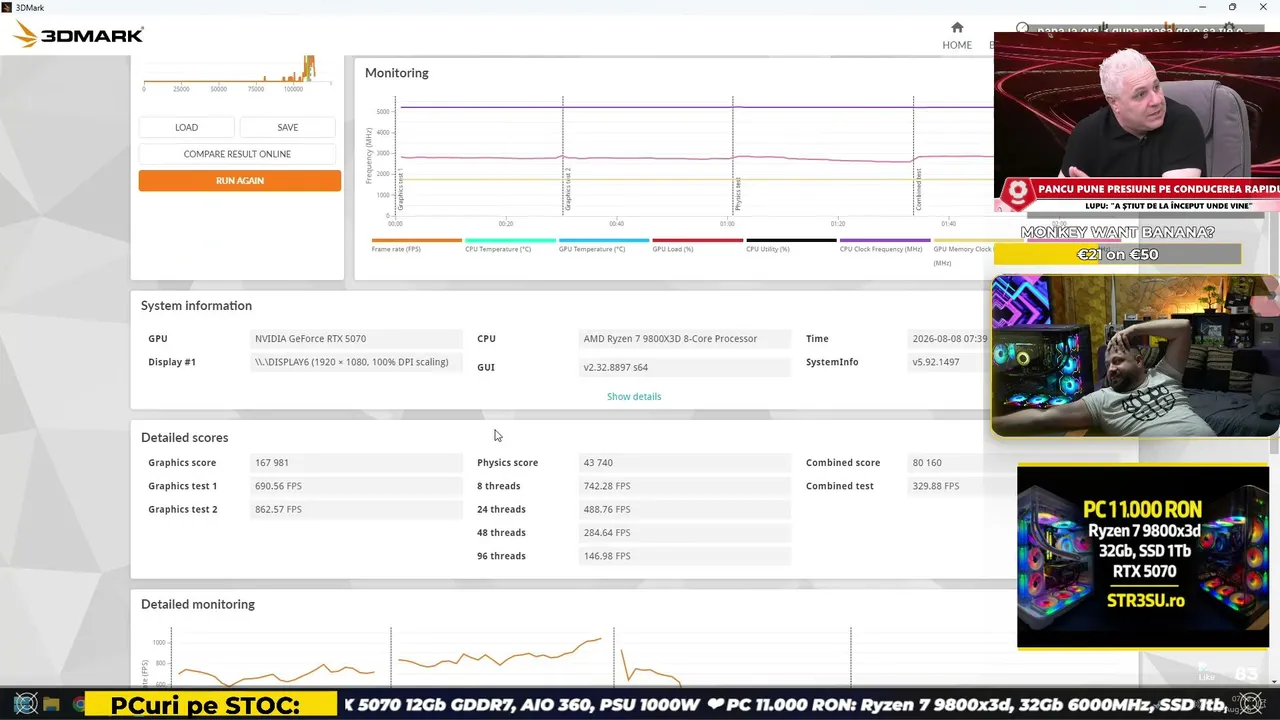The height and width of the screenshot is (720, 1280).
Task: Open the Show details link
Action: (634, 397)
